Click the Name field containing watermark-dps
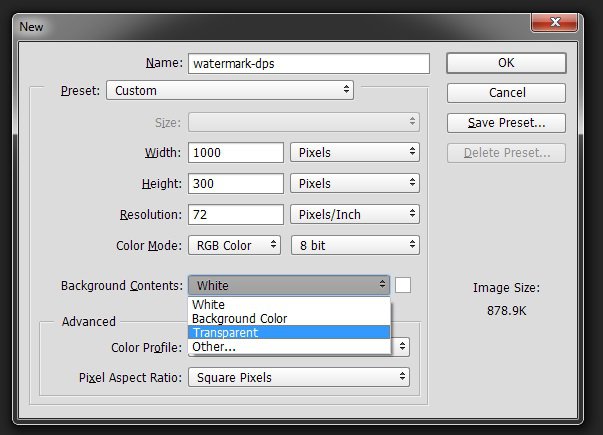This screenshot has height=435, width=603. tap(308, 63)
